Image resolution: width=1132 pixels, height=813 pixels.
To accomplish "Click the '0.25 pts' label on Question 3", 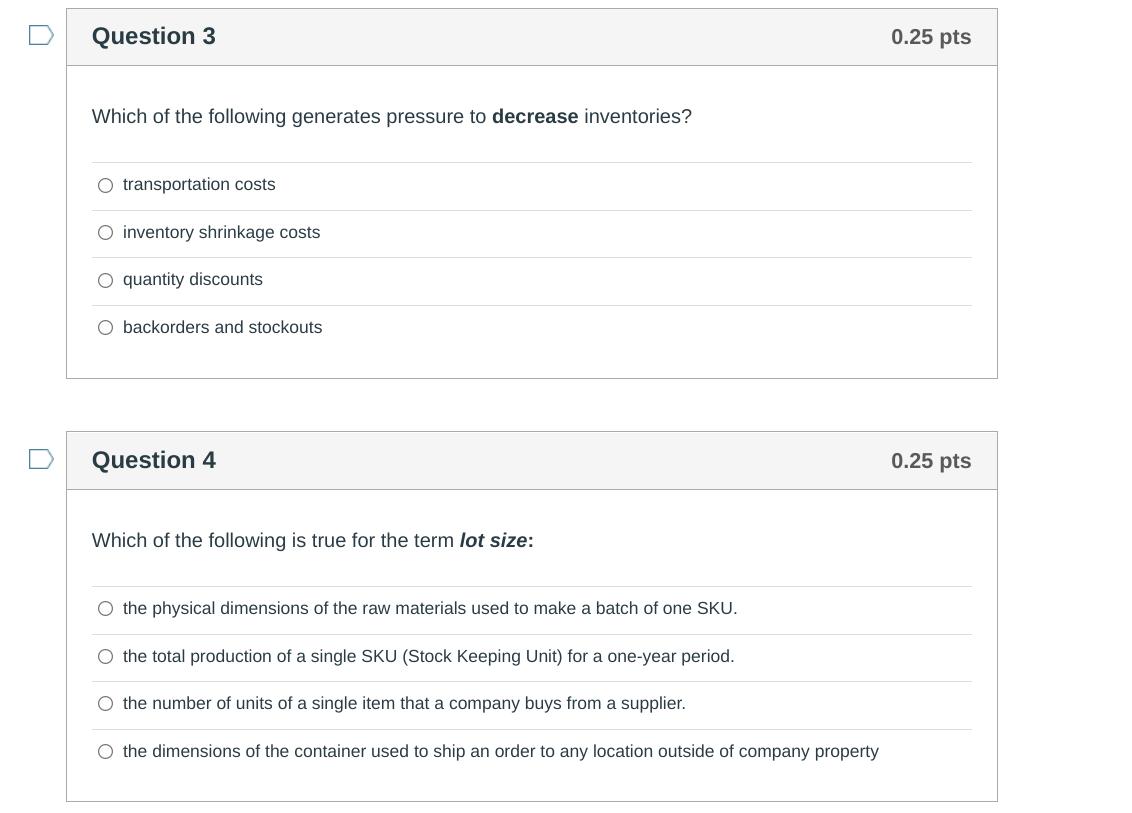I will click(x=930, y=36).
